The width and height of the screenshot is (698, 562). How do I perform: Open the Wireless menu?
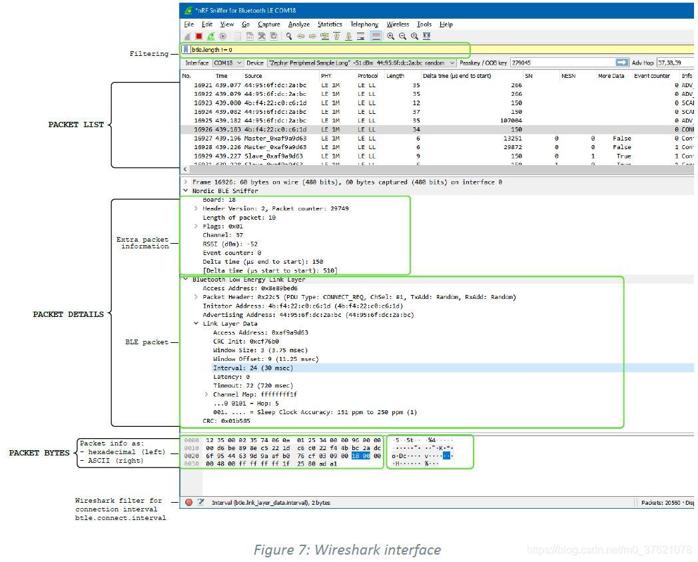tap(398, 24)
